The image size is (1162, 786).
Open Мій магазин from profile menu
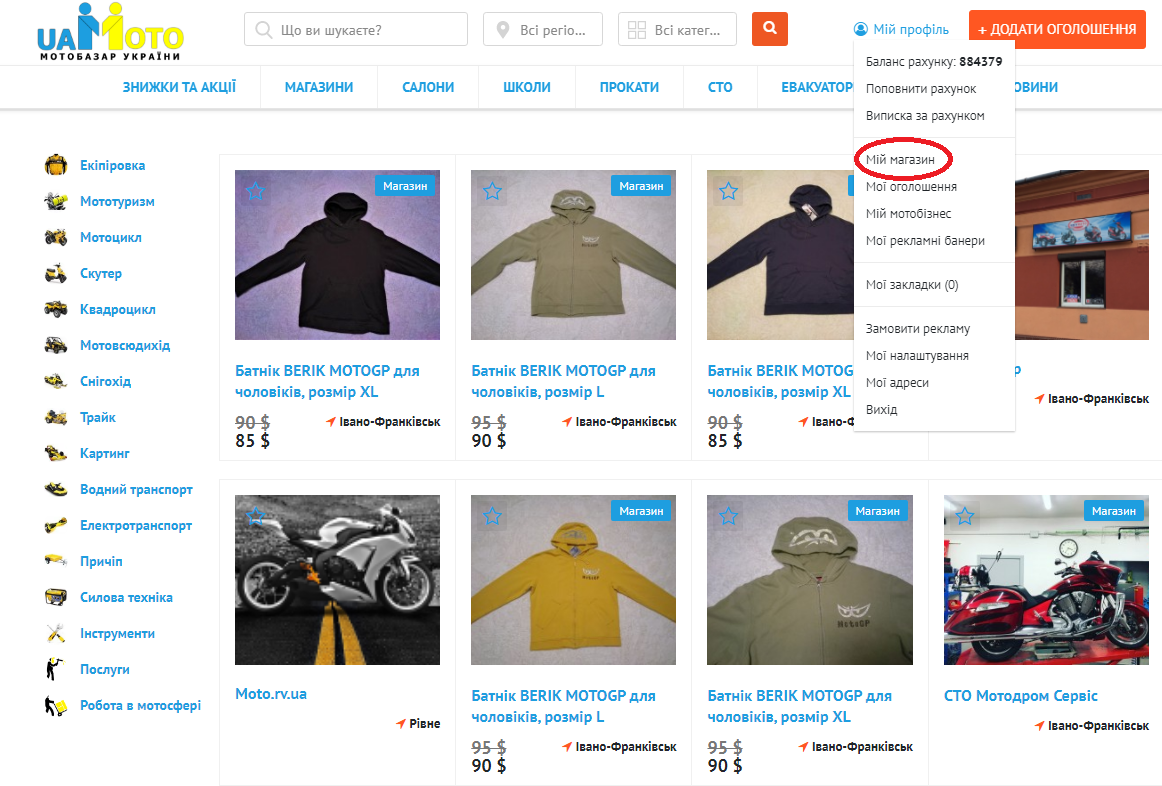[900, 159]
